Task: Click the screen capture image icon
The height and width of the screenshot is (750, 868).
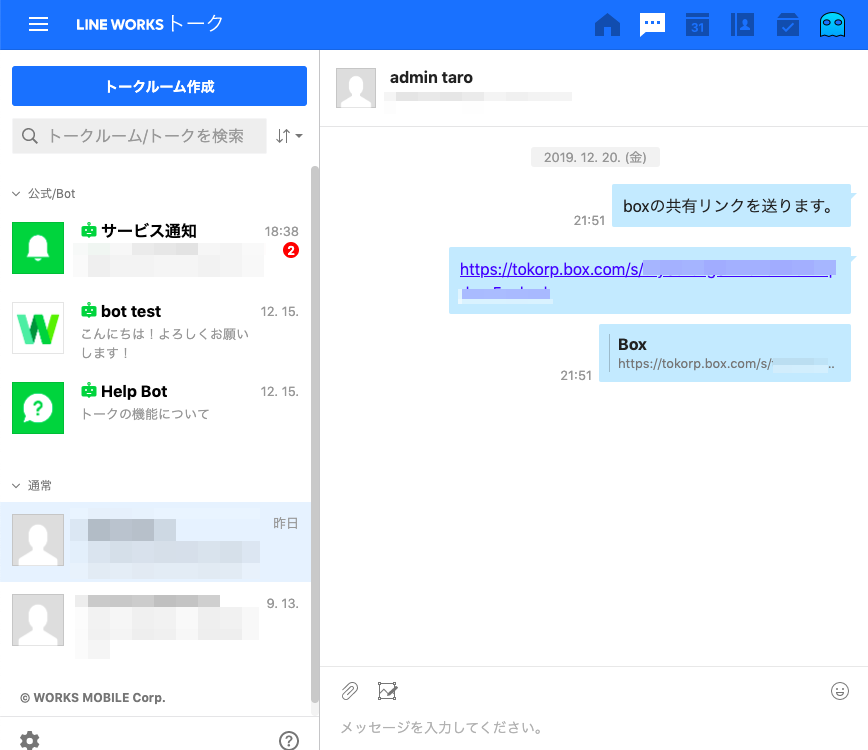Action: tap(388, 691)
